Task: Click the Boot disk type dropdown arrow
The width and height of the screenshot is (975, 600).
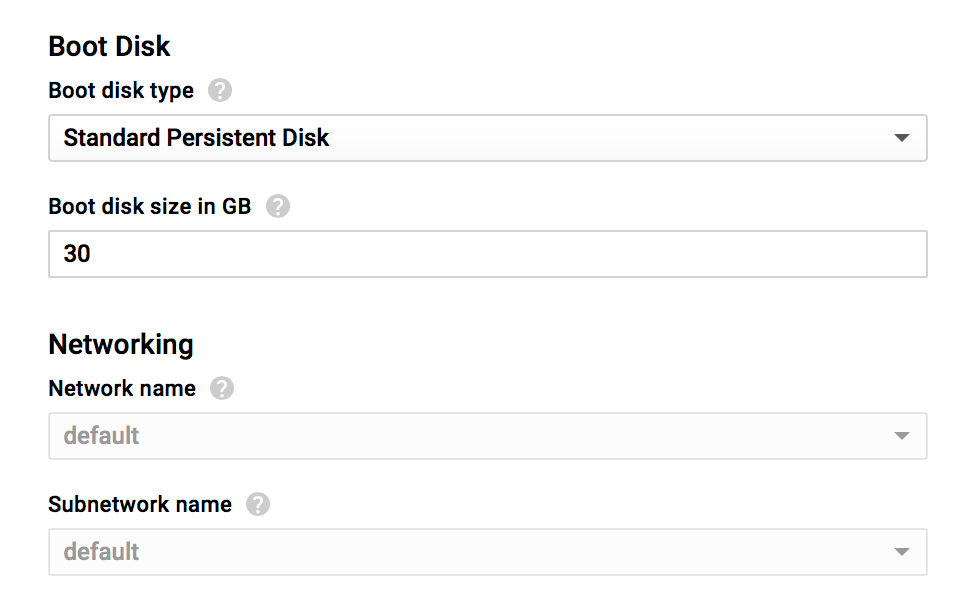Action: 901,138
